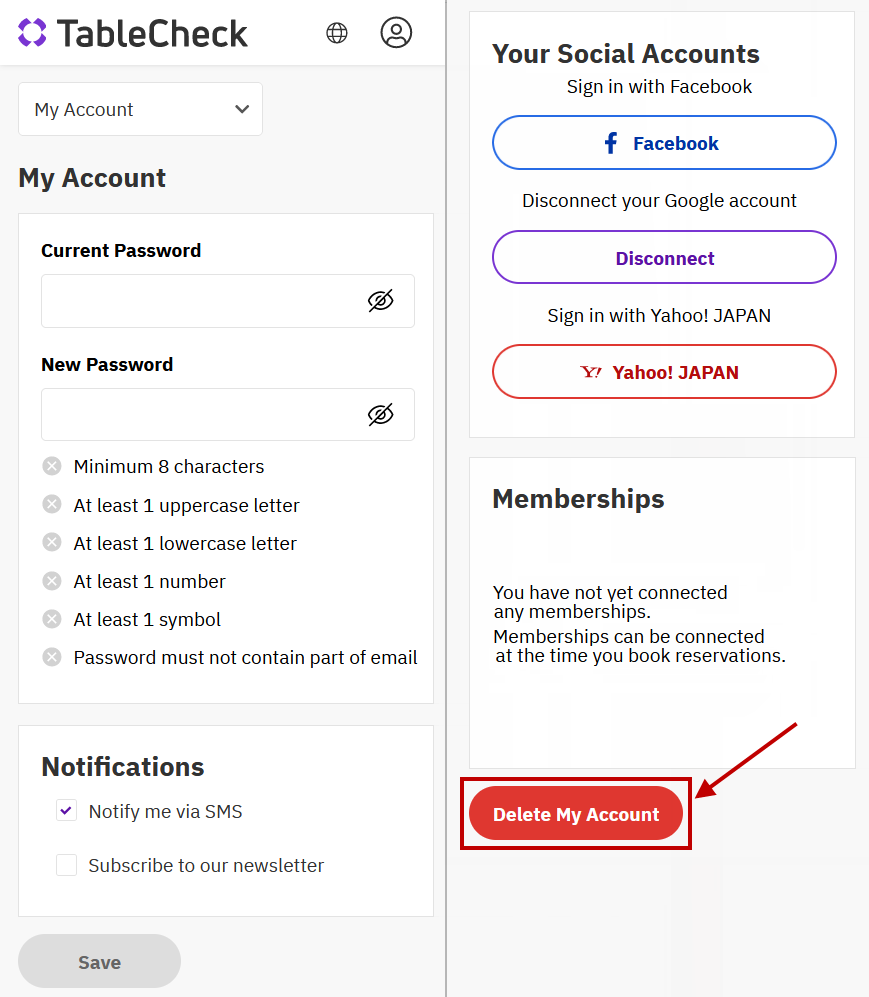
Task: Sign in with the Facebook button
Action: (664, 143)
